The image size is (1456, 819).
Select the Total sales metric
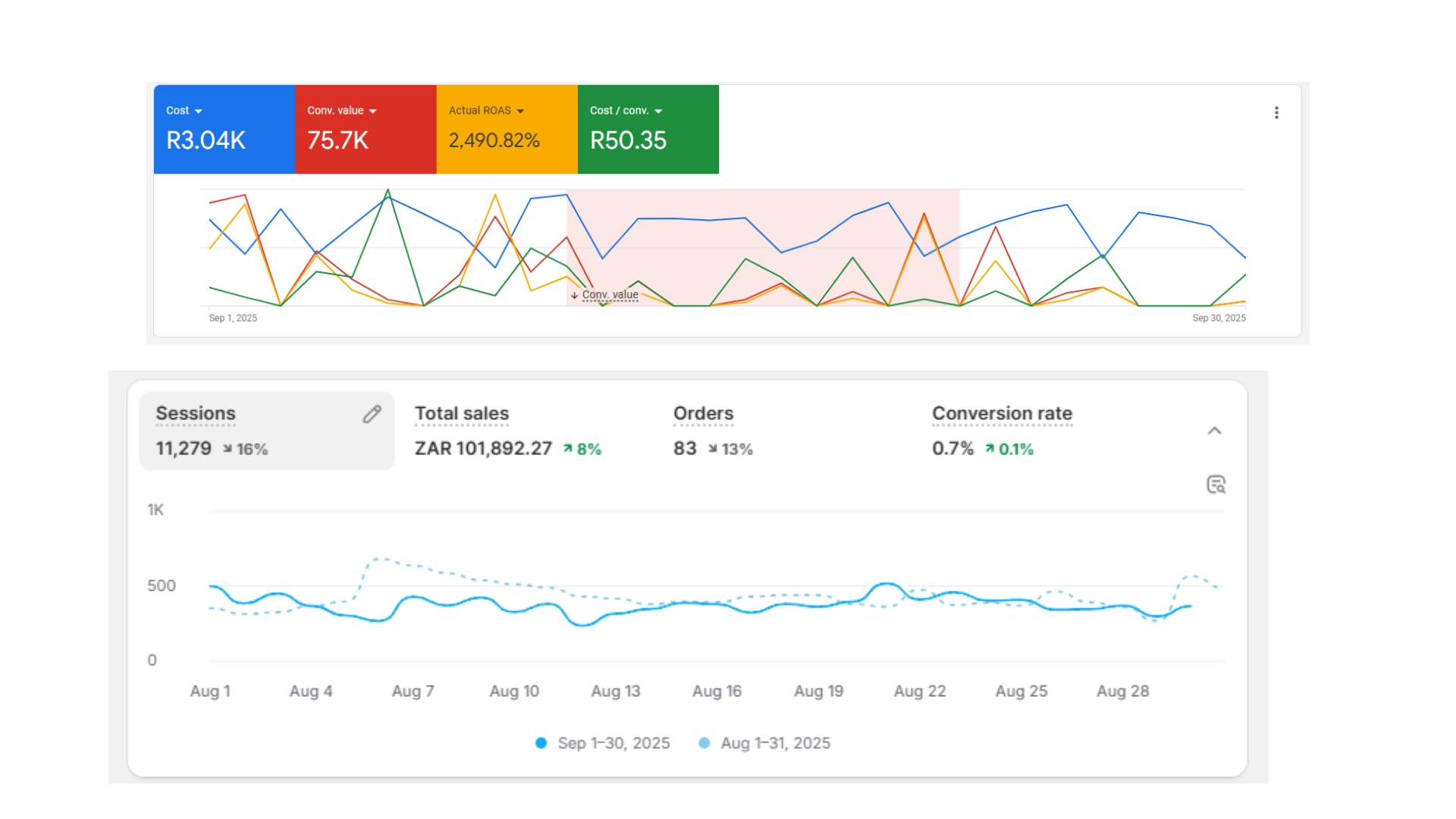[462, 414]
